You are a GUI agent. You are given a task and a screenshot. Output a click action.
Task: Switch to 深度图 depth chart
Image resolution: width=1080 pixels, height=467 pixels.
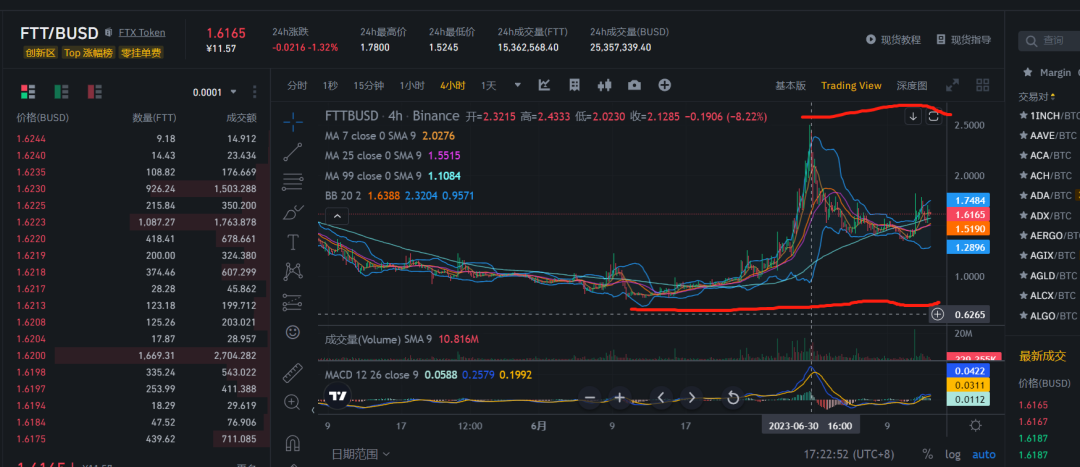pyautogui.click(x=912, y=85)
